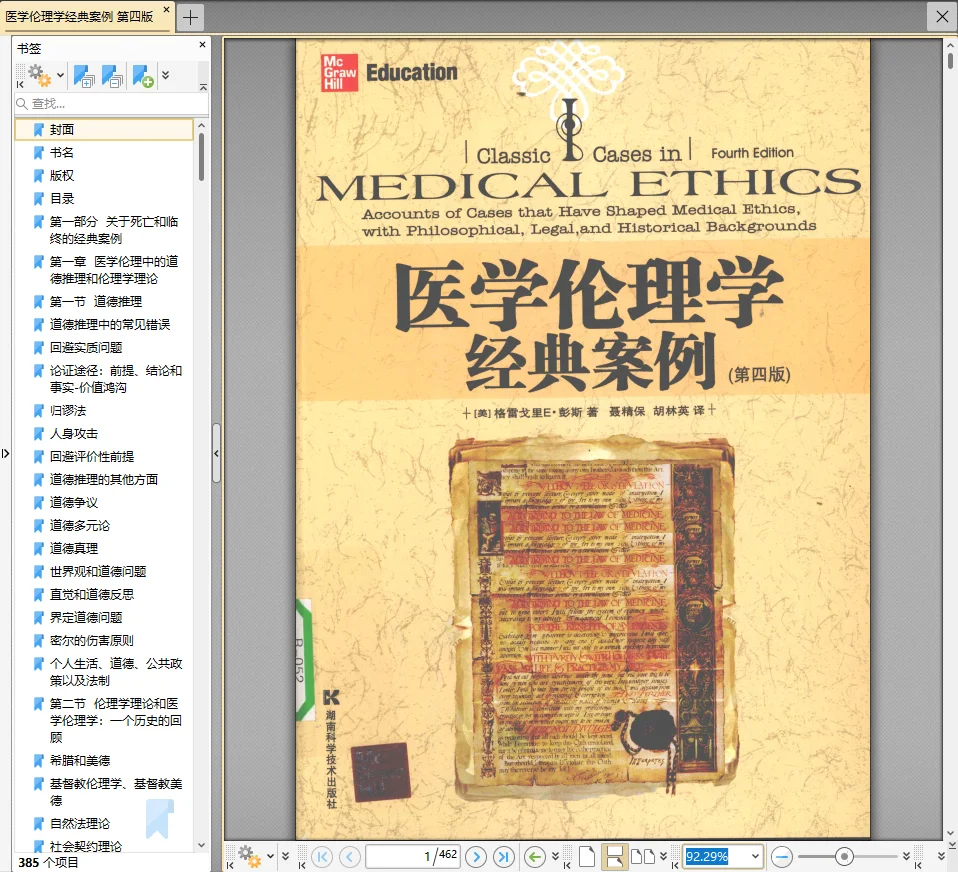Click the book cover page image
958x872 pixels.
coord(583,439)
